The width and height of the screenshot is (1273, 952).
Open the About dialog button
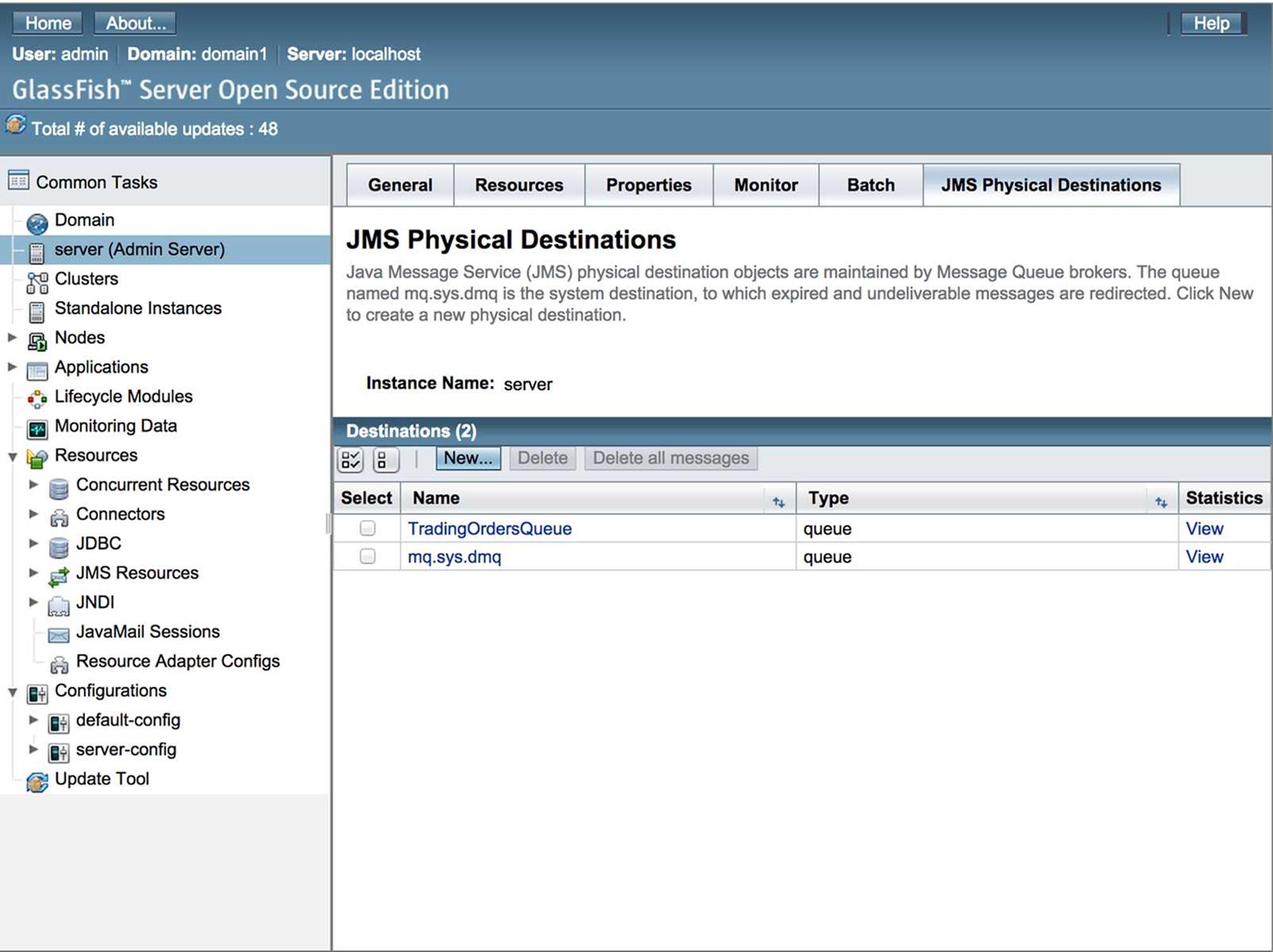coord(135,23)
